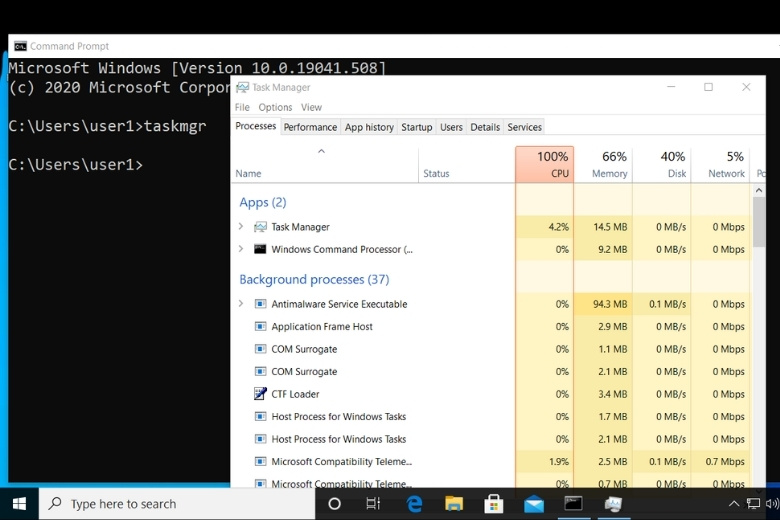
Task: Open the View menu
Action: pyautogui.click(x=311, y=107)
